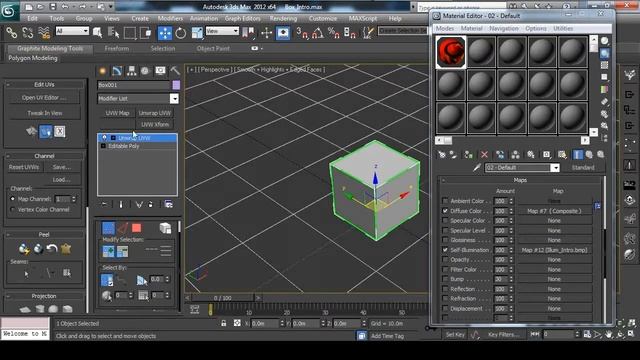
Task: Enable the Specular Color map checkbox
Action: (x=445, y=220)
